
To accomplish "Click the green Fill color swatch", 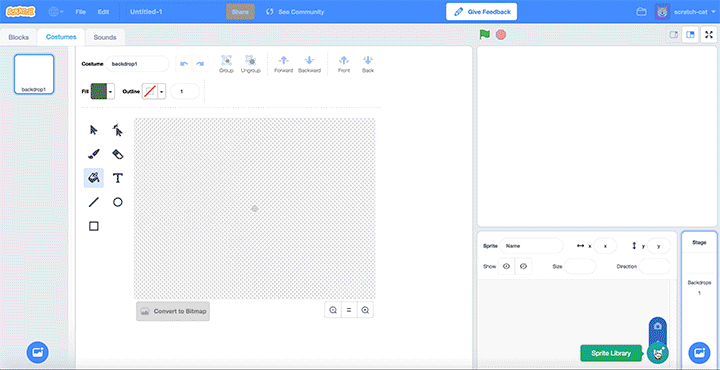I will coord(99,91).
